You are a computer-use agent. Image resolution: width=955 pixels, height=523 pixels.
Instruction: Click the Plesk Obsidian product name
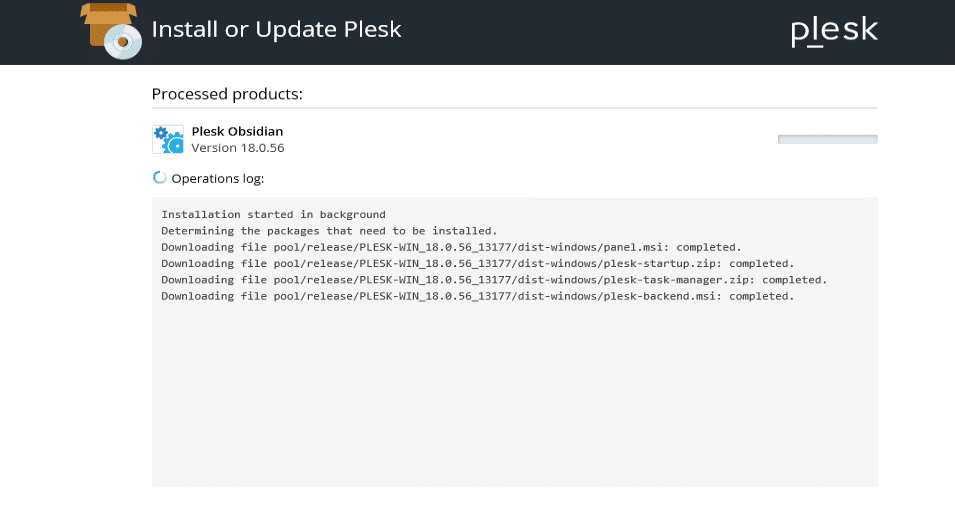[237, 131]
